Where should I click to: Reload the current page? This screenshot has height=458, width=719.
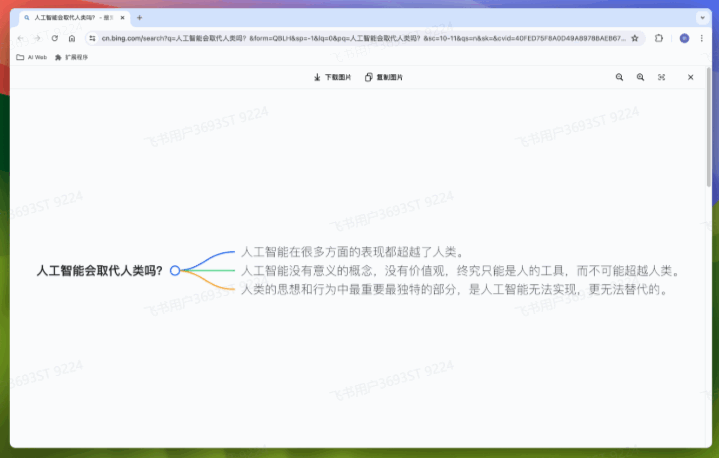[x=54, y=38]
